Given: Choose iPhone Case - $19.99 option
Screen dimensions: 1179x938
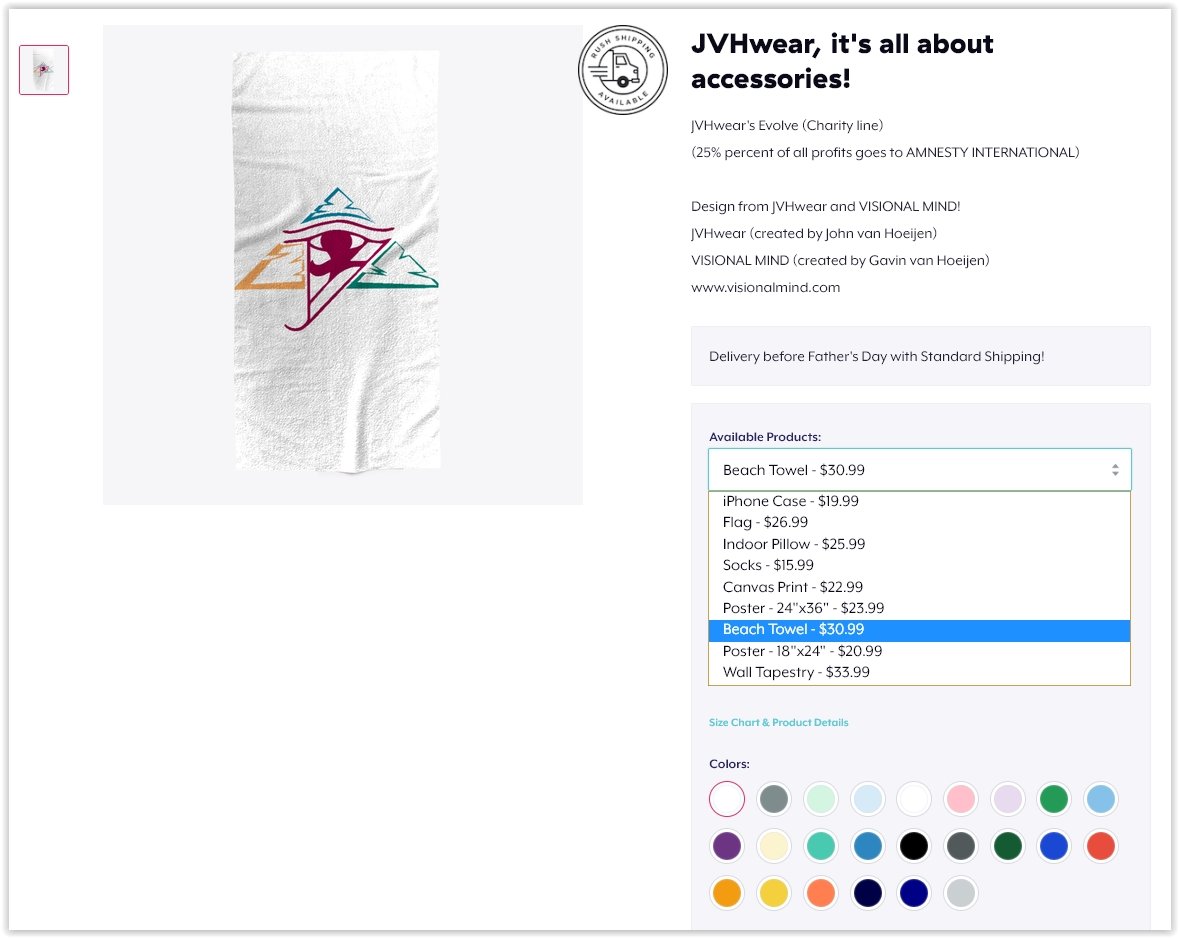Looking at the screenshot, I should pyautogui.click(x=920, y=501).
